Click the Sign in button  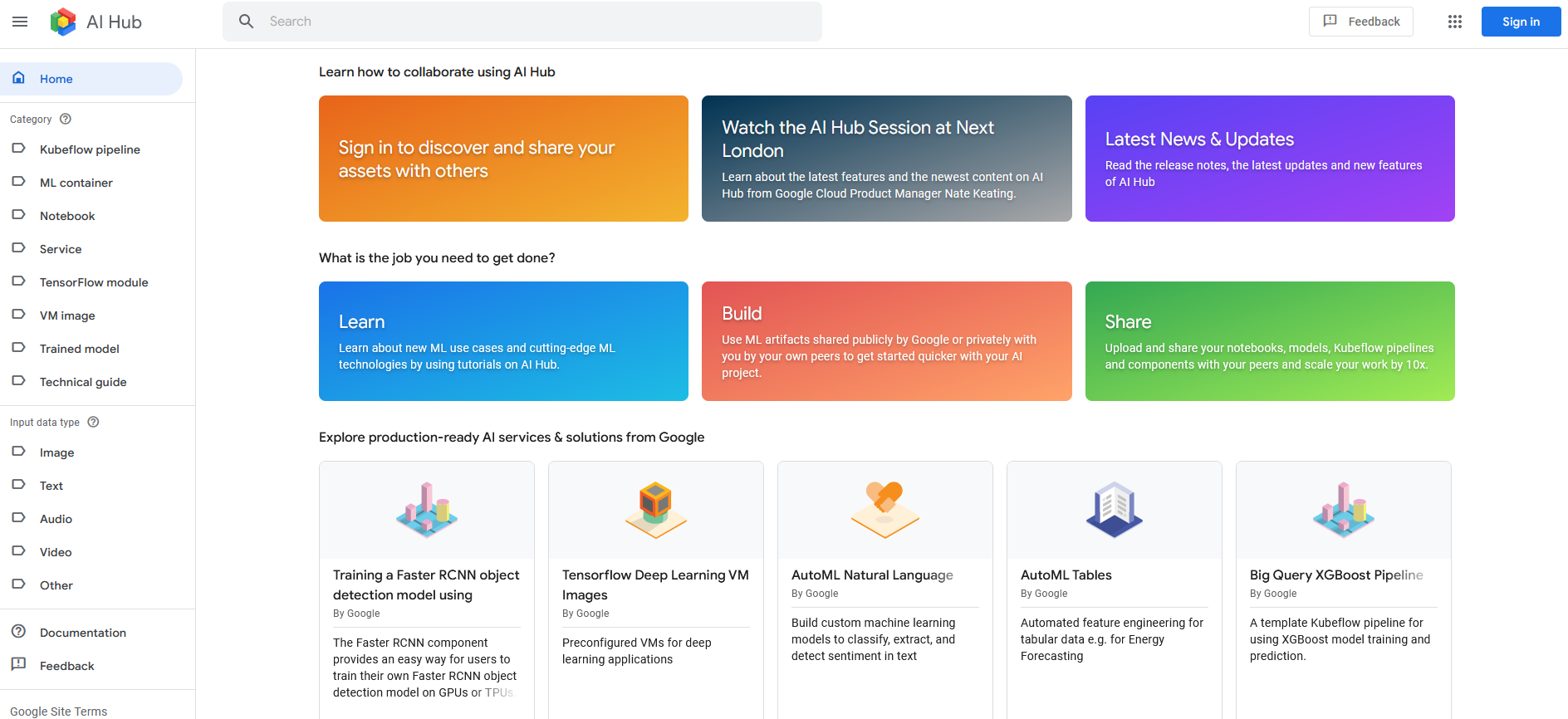1520,22
